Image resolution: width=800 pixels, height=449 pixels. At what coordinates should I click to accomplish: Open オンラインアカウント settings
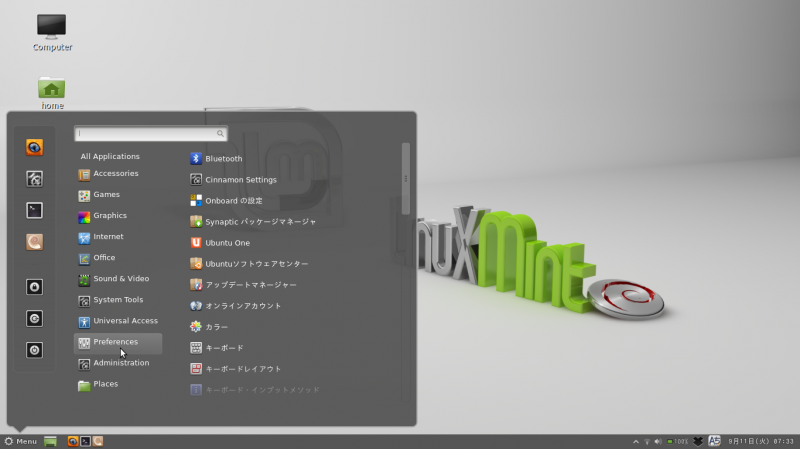[236, 306]
